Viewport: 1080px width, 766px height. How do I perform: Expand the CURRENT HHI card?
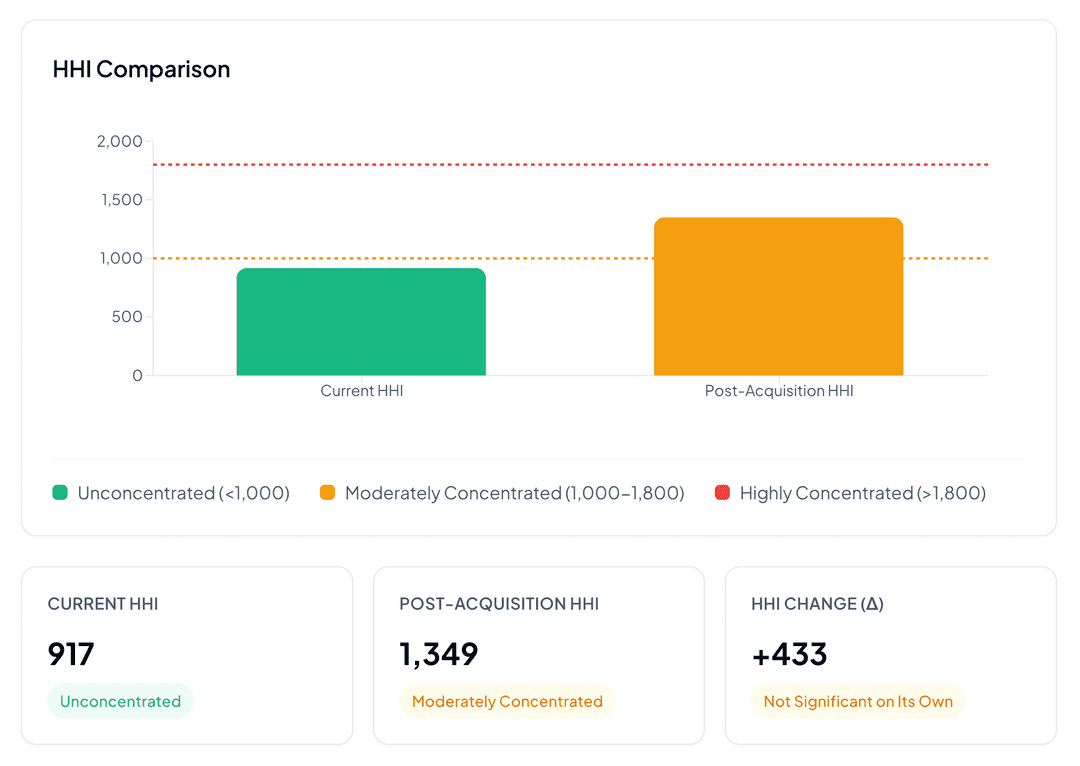click(x=187, y=655)
